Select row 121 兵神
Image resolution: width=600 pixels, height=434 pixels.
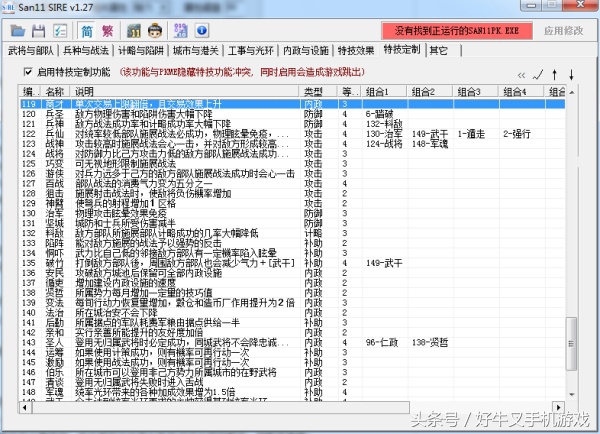292,124
